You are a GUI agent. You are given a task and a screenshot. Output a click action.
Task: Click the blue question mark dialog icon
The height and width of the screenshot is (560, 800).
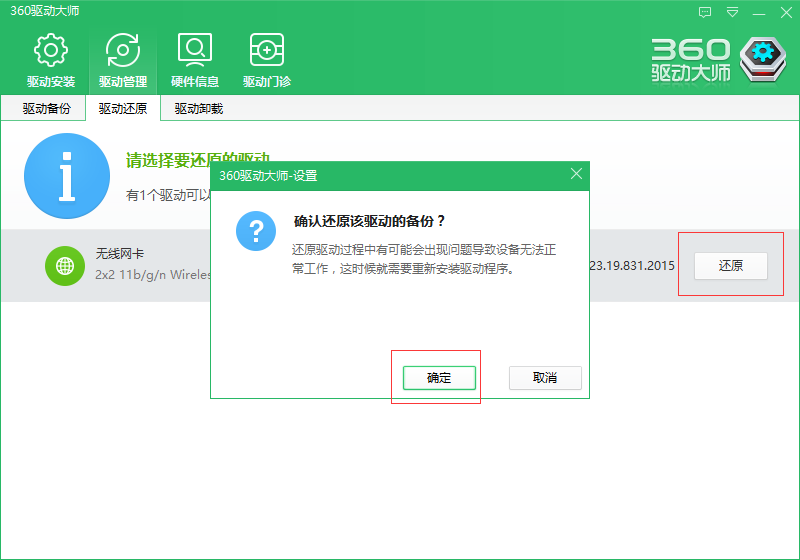pyautogui.click(x=256, y=231)
